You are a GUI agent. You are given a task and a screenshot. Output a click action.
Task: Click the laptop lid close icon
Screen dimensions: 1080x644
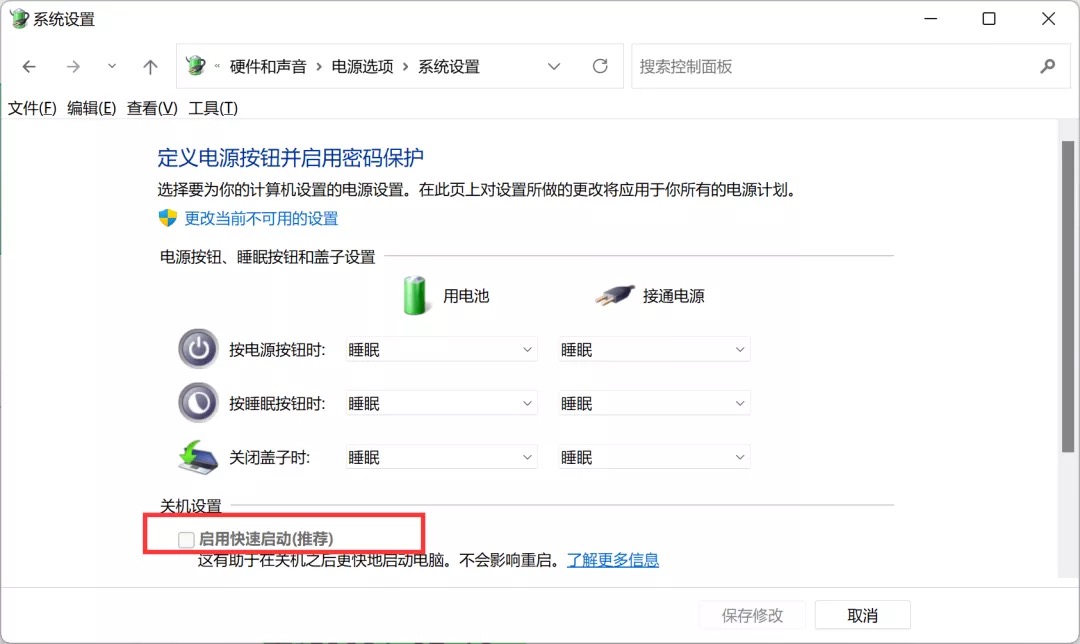point(197,457)
